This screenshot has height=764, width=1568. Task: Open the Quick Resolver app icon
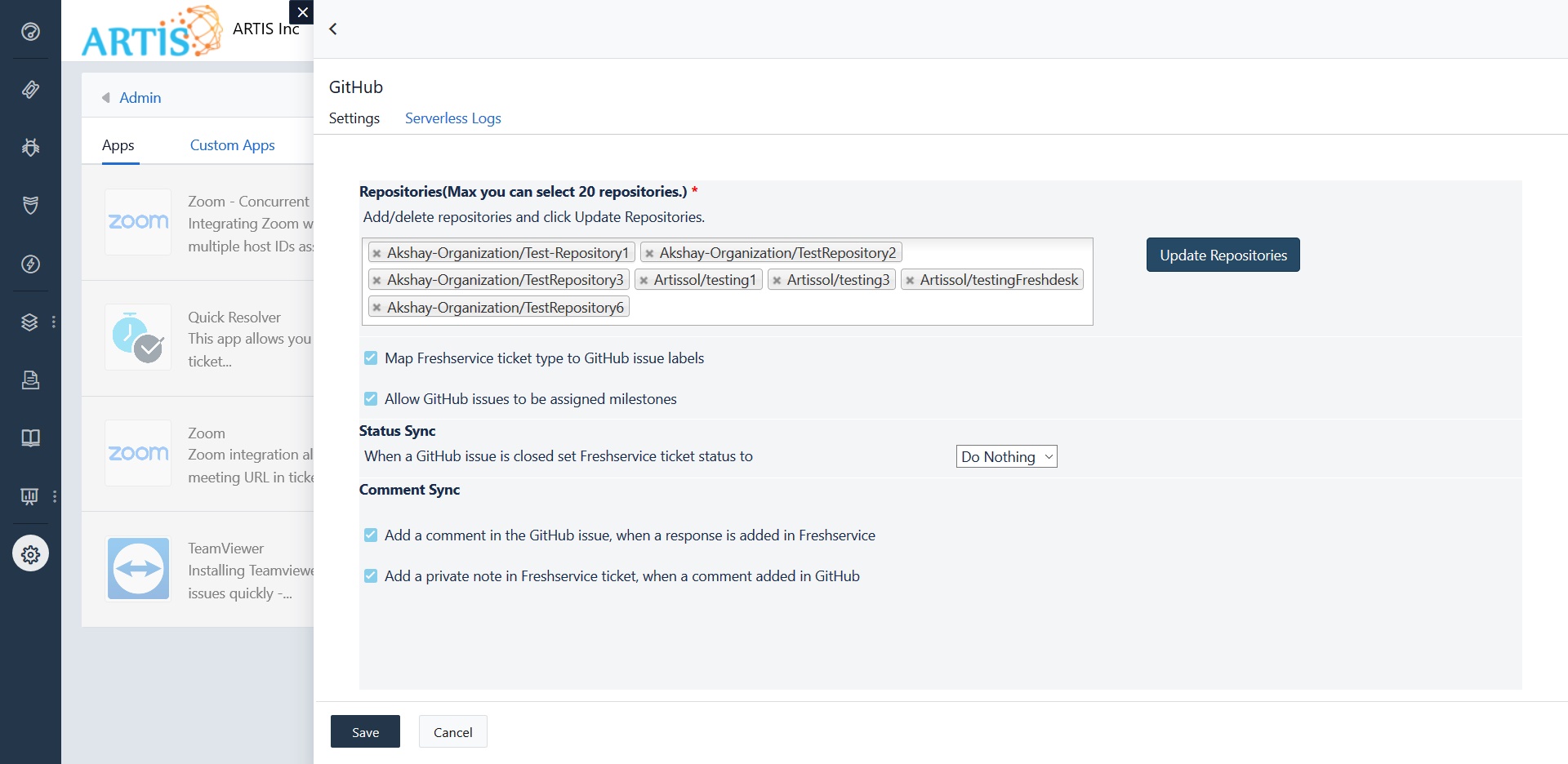[x=138, y=338]
